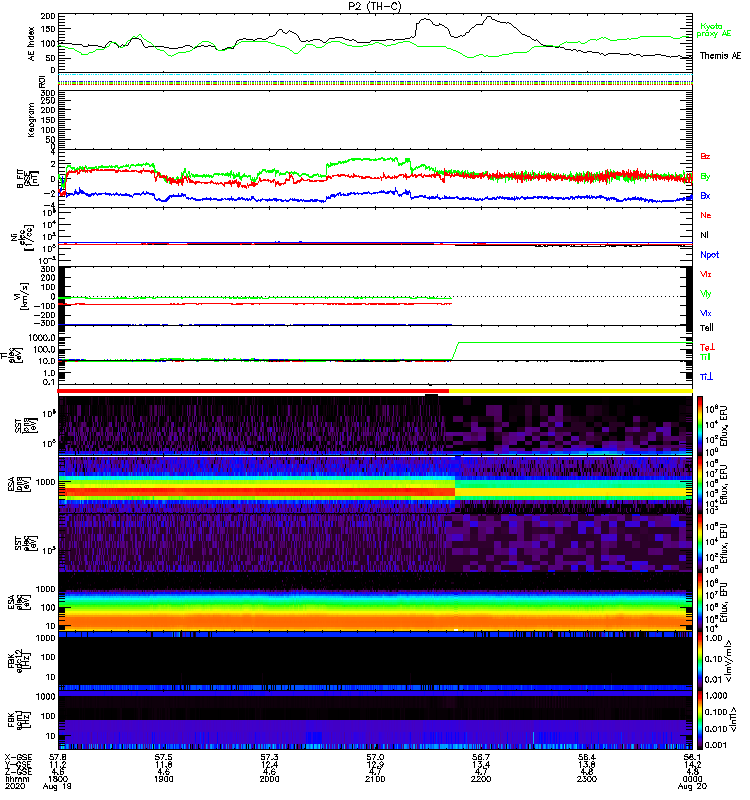The width and height of the screenshot is (750, 800).
Task: Click the "0000" time tick label
Action: [x=692, y=779]
